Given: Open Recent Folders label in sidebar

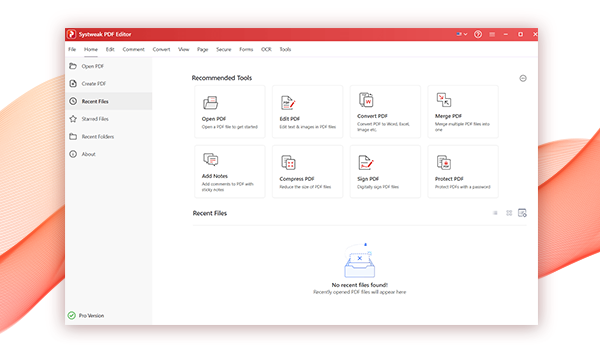Looking at the screenshot, I should point(98,137).
